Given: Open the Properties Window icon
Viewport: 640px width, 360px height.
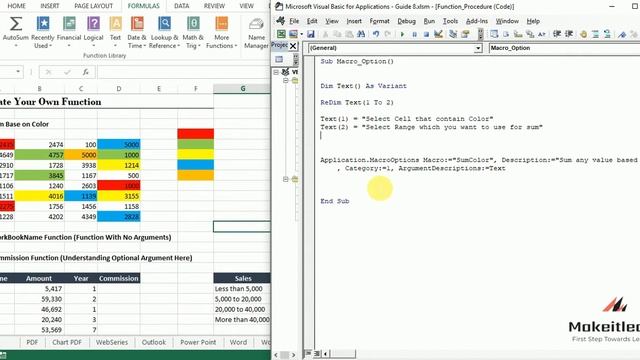Looking at the screenshot, I should [x=465, y=34].
